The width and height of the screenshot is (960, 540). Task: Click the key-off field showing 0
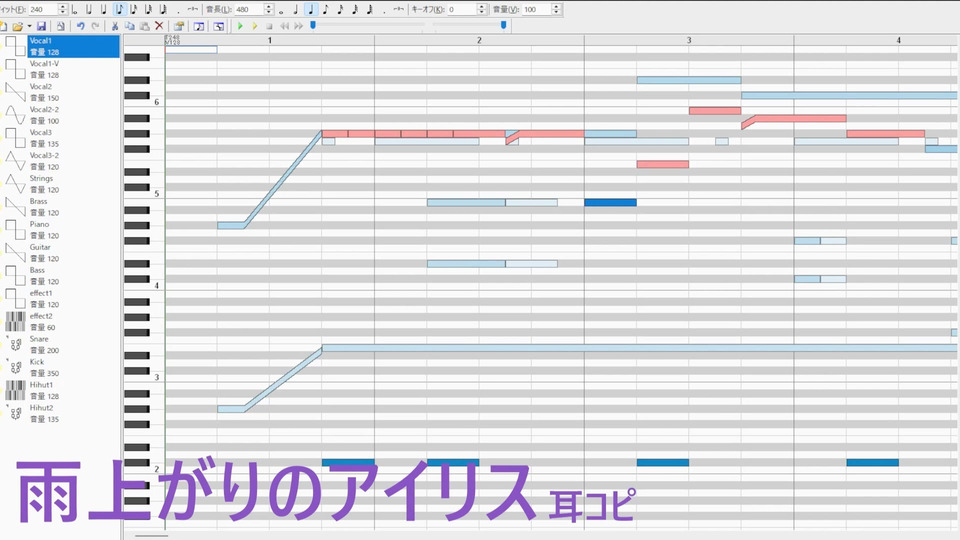click(x=462, y=9)
